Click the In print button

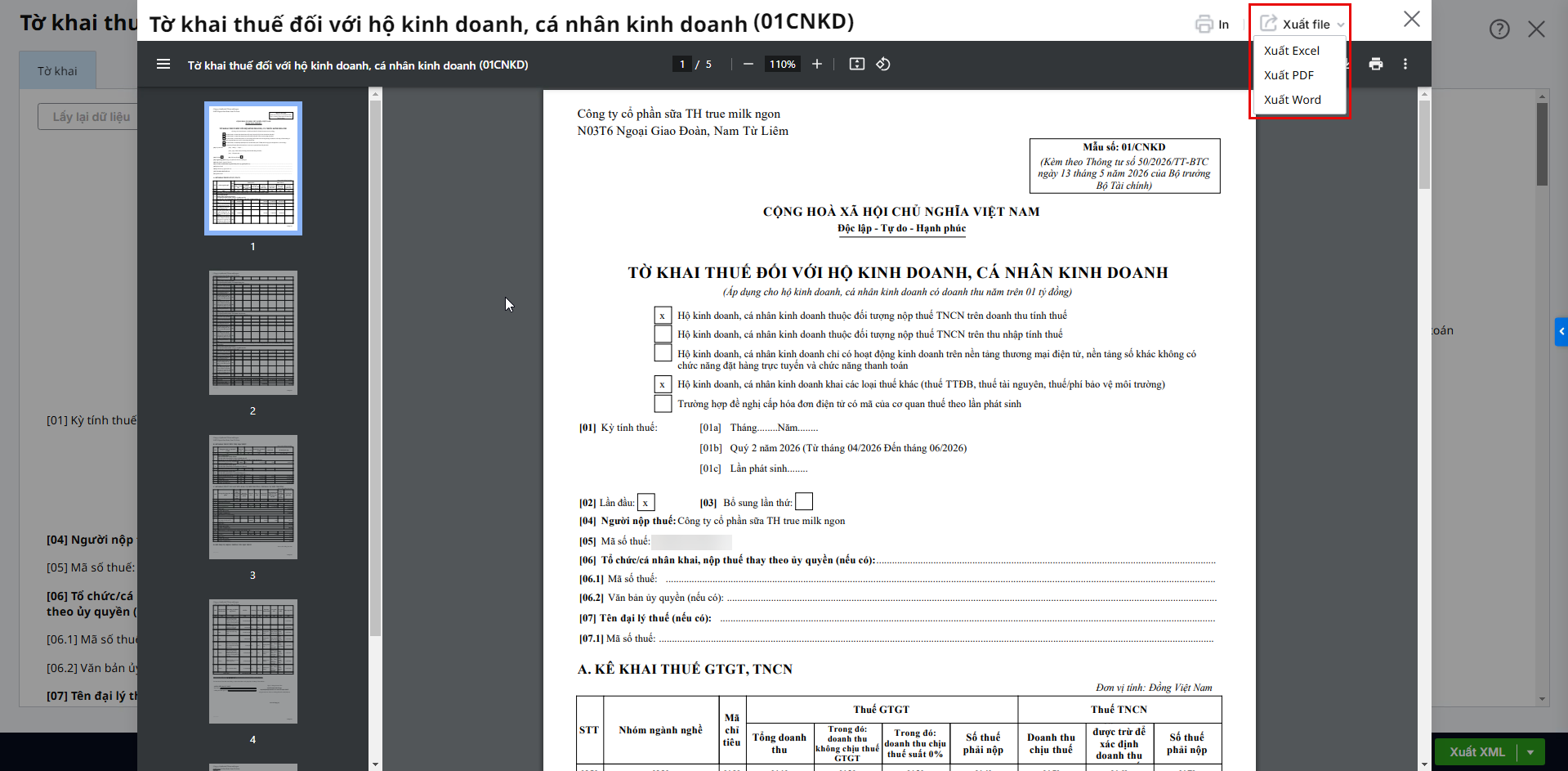tap(1213, 24)
